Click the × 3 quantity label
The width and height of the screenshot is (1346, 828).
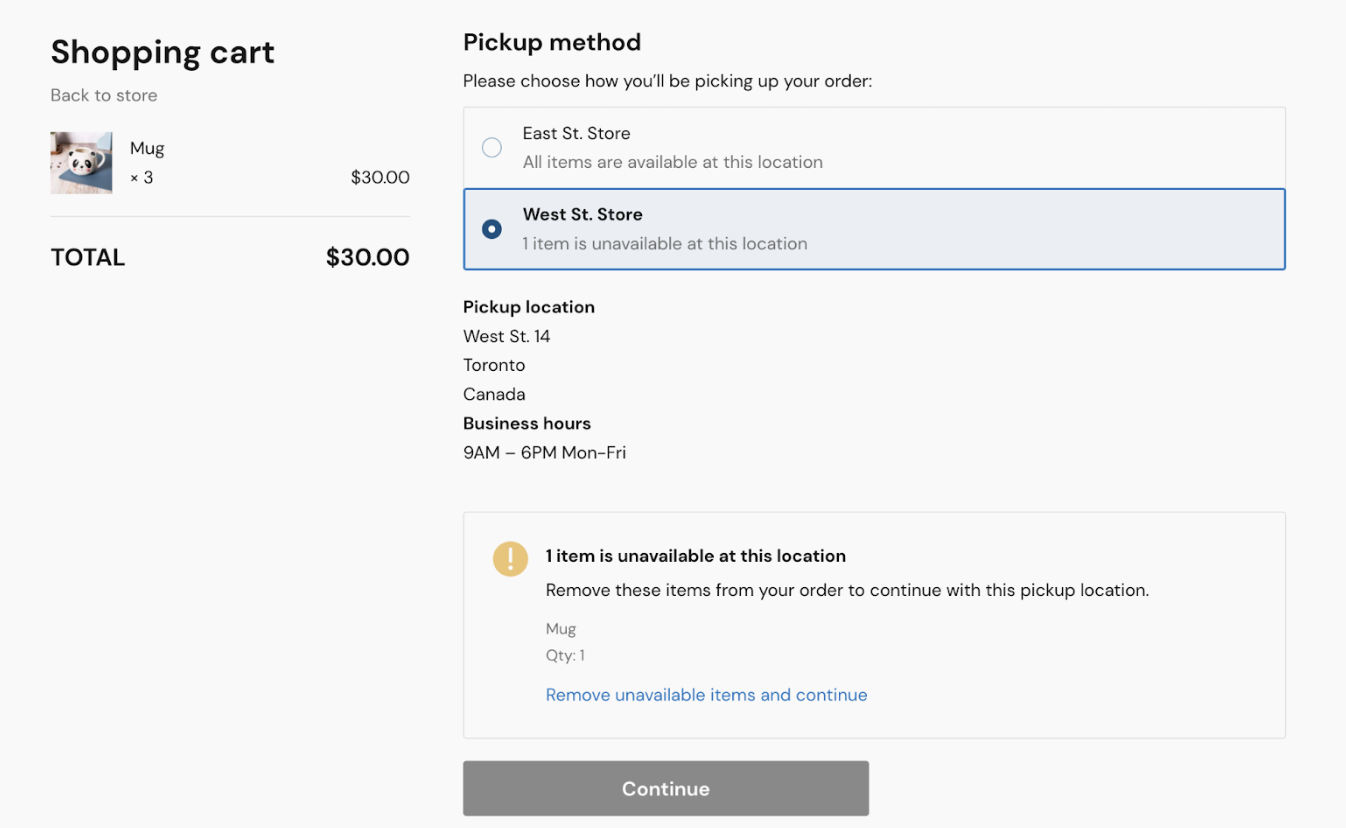[143, 177]
